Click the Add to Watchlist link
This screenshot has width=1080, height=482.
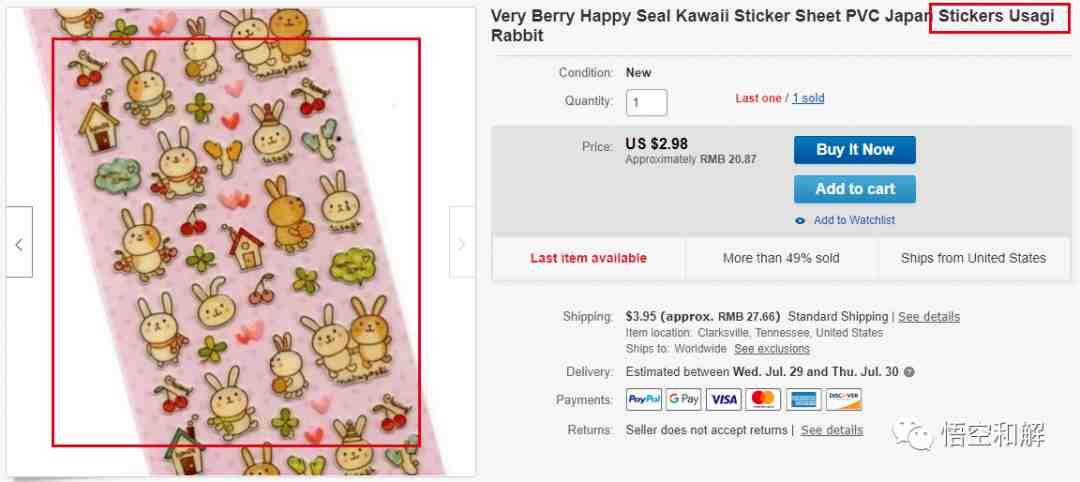854,220
